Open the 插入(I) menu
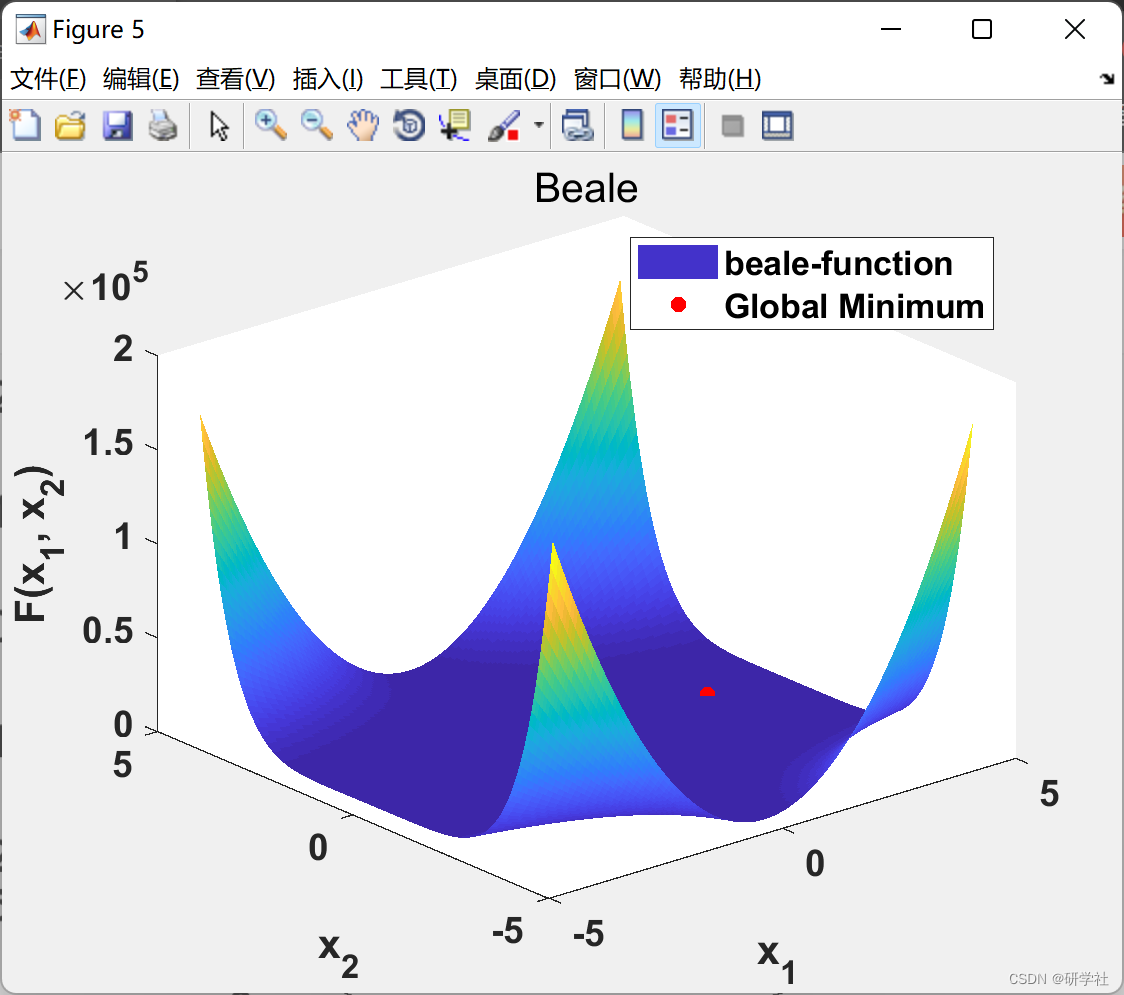The height and width of the screenshot is (995, 1124). (x=328, y=79)
